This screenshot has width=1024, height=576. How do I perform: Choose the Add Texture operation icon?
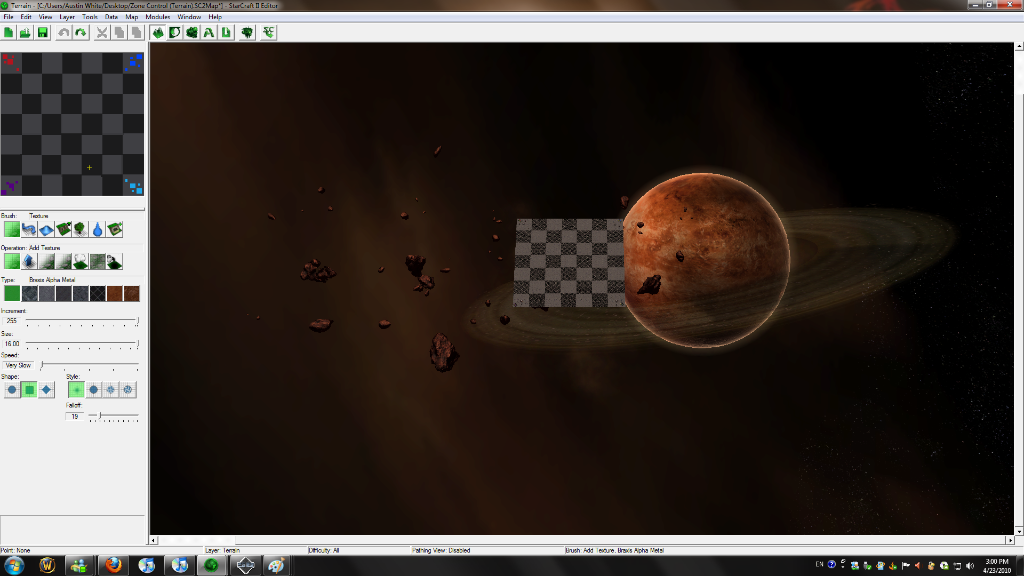click(12, 261)
